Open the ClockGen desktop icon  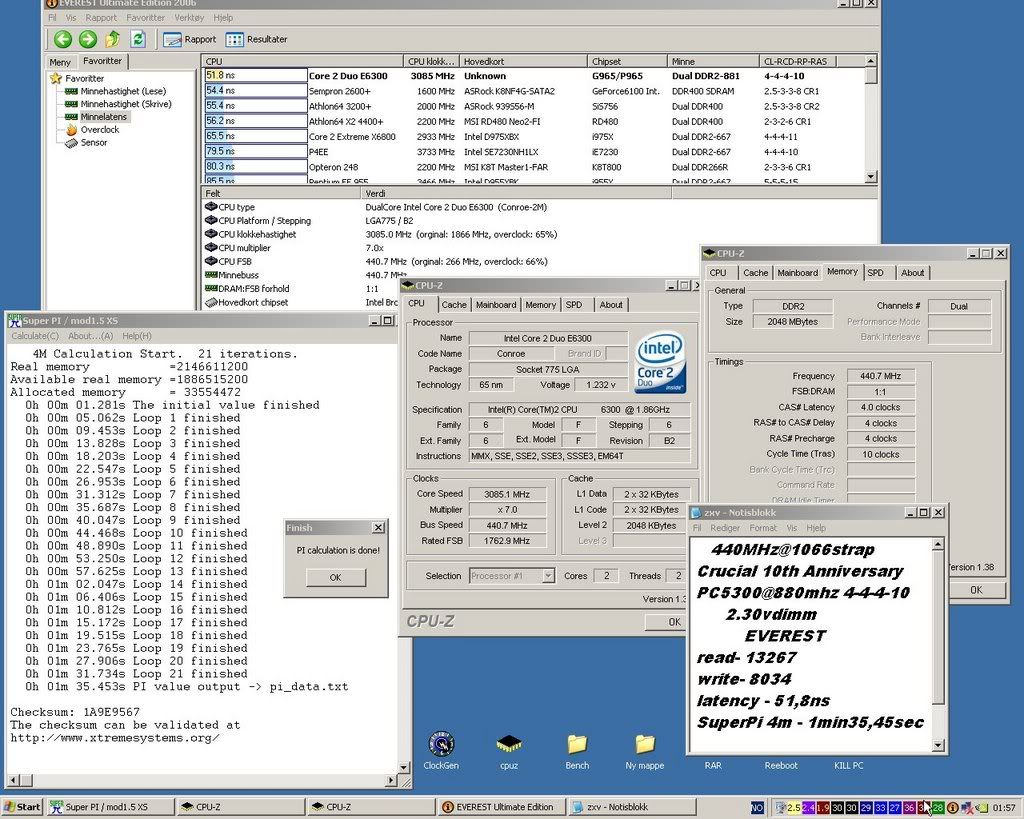pos(441,751)
